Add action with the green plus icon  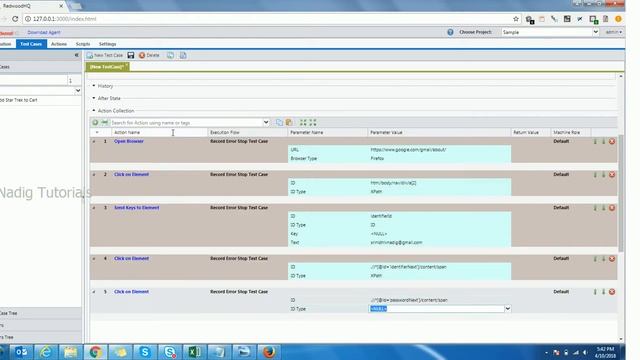95,122
